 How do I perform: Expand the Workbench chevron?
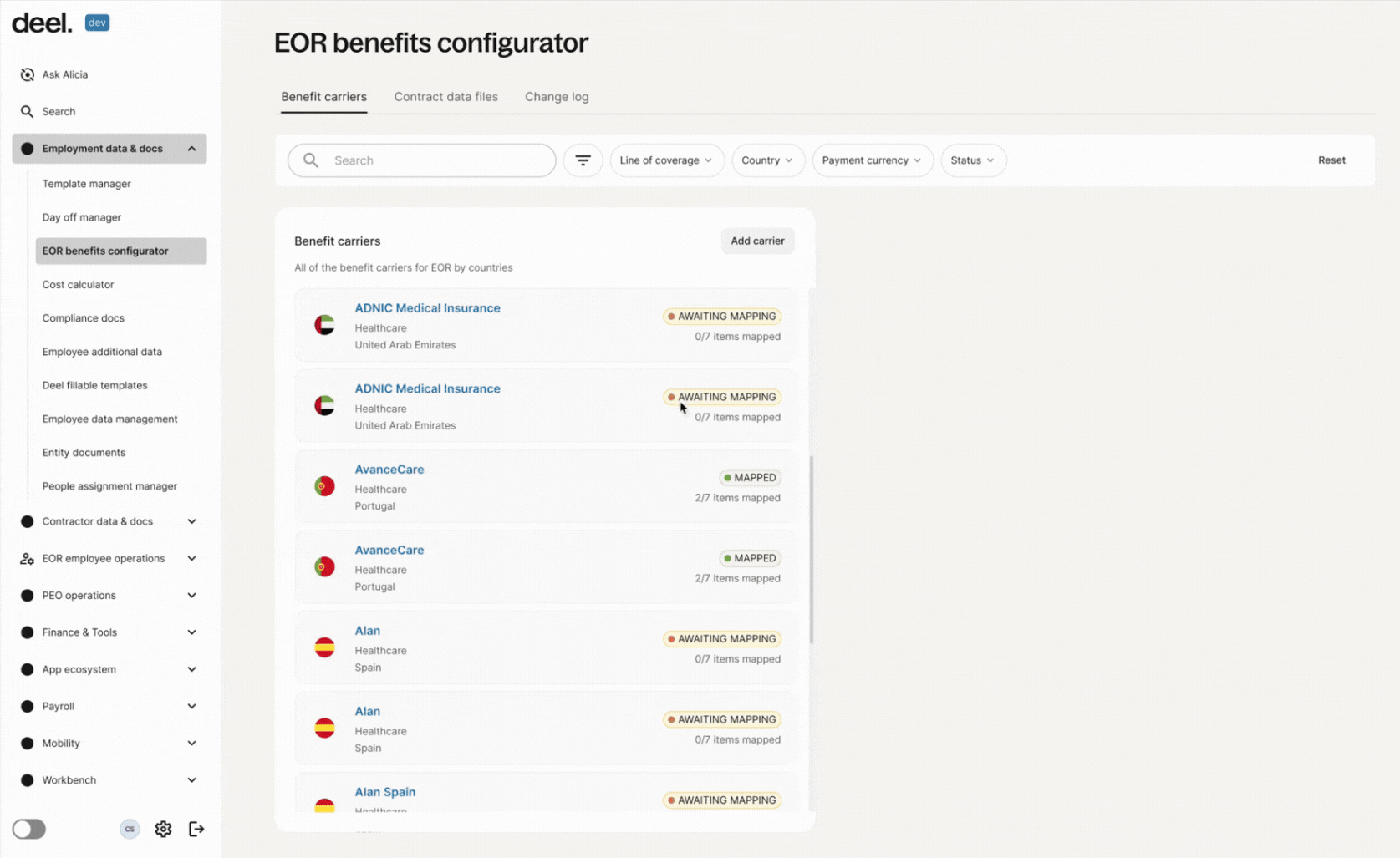click(x=191, y=780)
